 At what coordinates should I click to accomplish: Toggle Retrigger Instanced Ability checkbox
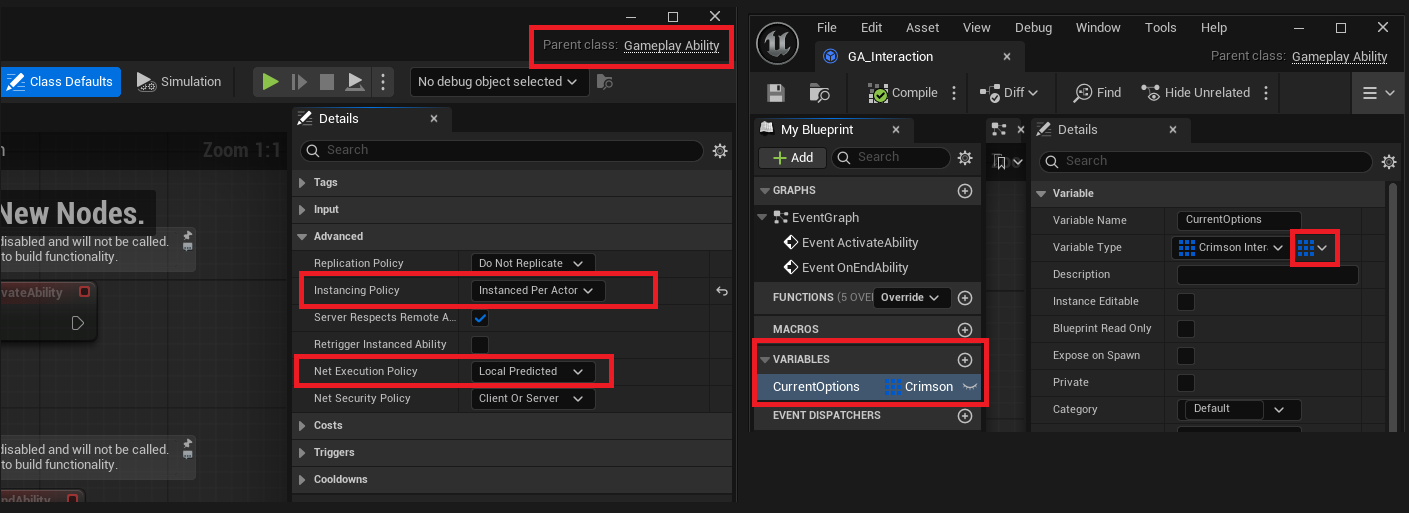[x=480, y=344]
